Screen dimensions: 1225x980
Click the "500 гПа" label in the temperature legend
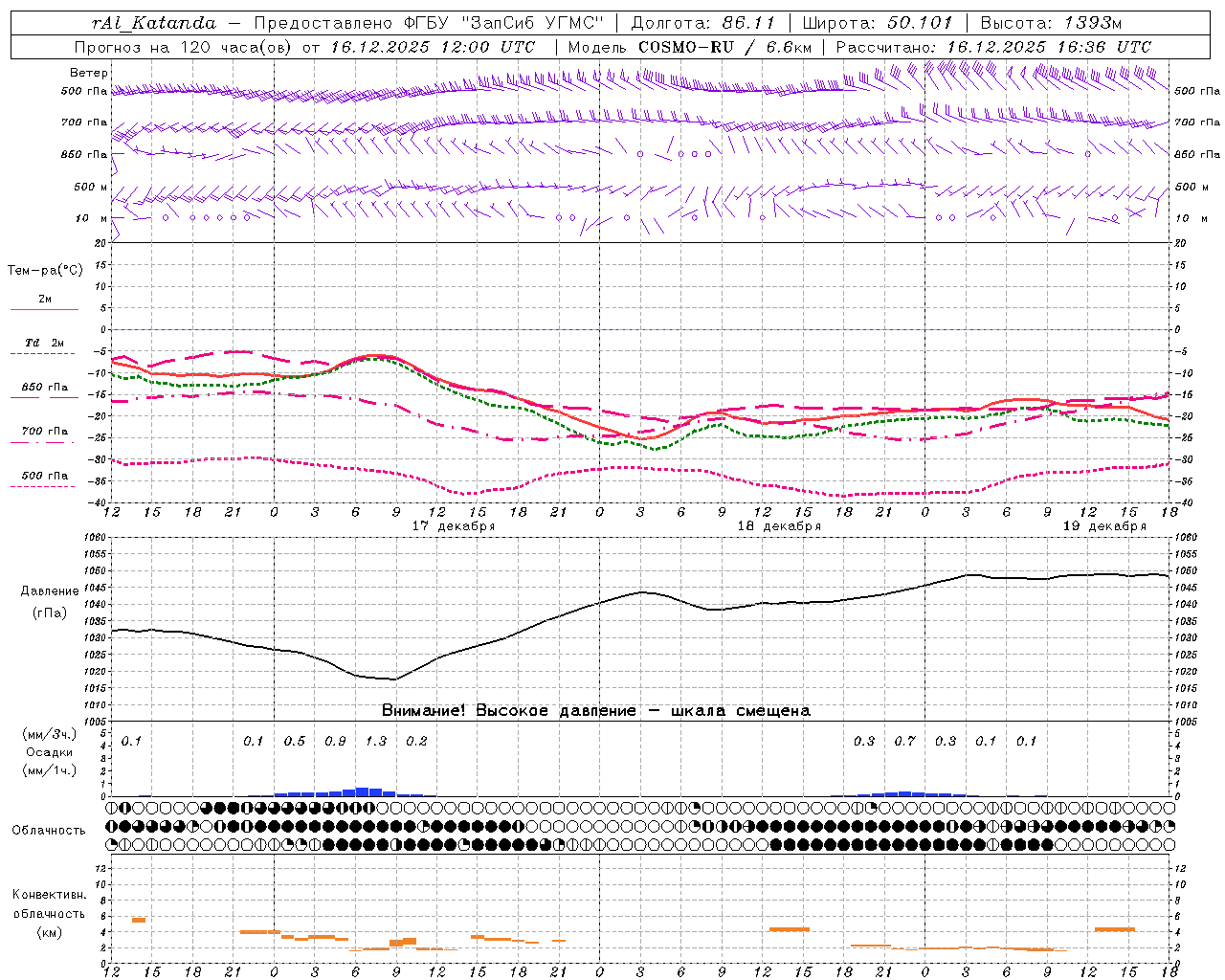click(45, 476)
